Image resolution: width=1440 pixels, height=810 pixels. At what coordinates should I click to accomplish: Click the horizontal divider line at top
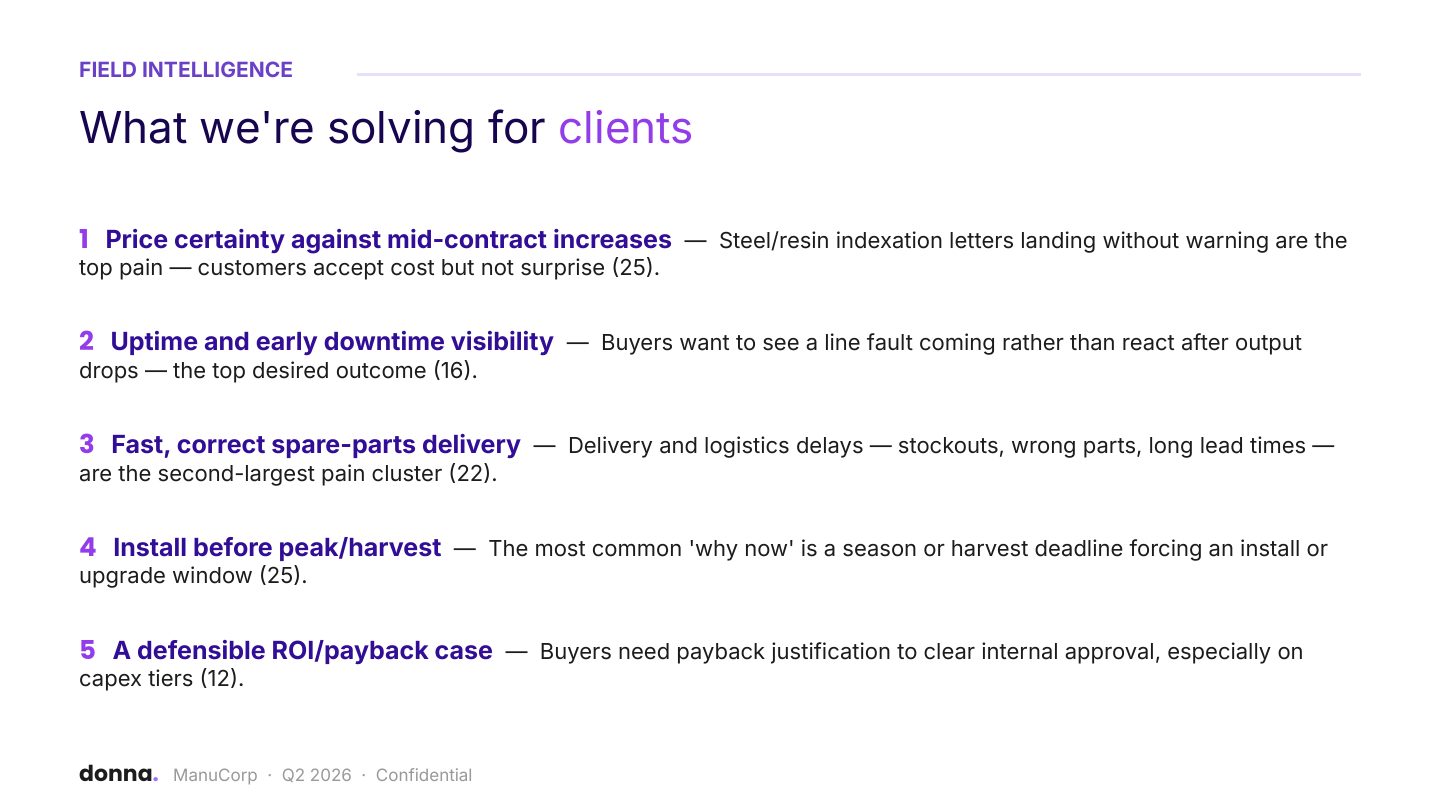point(859,74)
